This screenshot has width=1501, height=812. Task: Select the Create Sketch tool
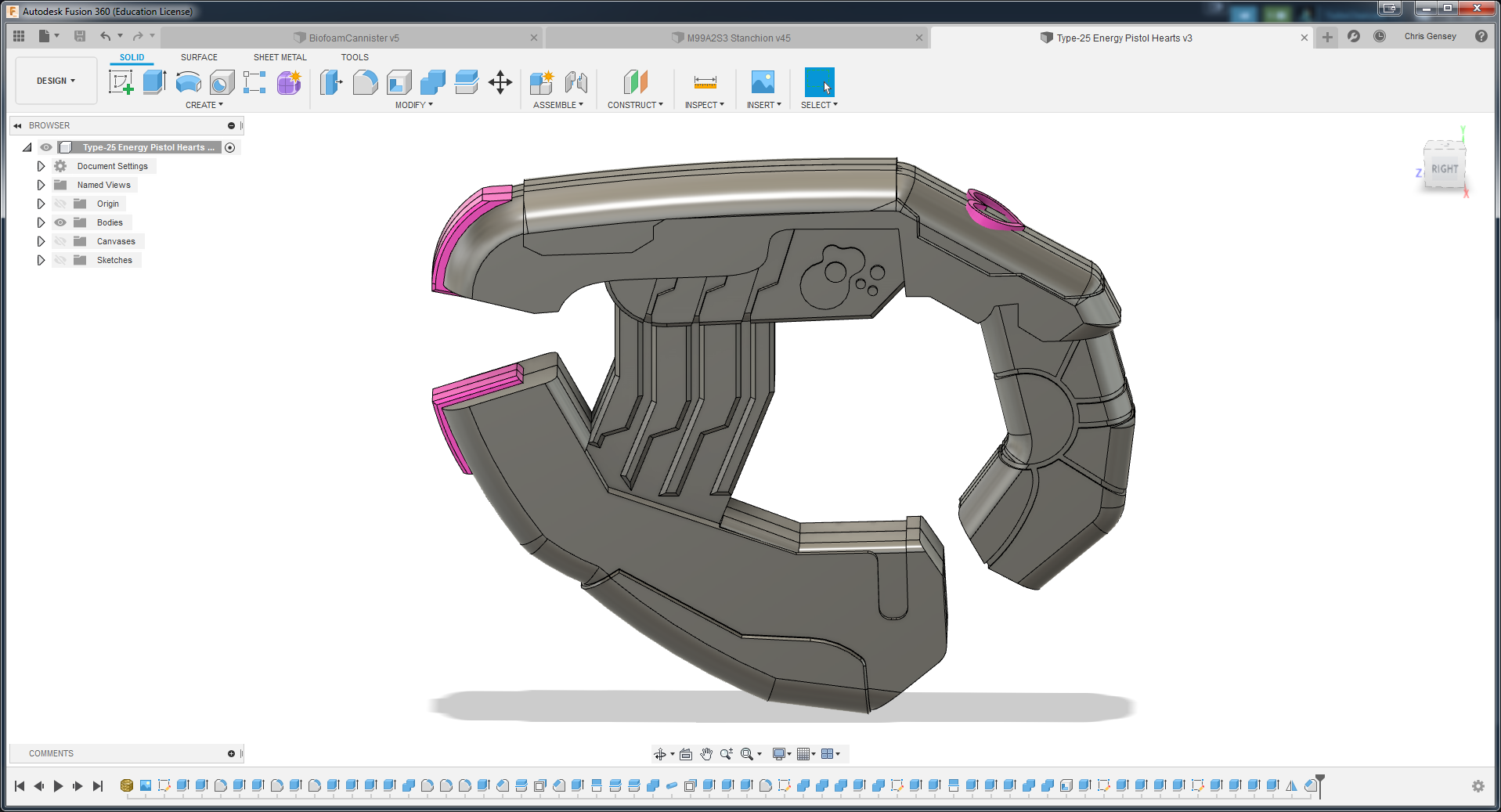pyautogui.click(x=121, y=82)
